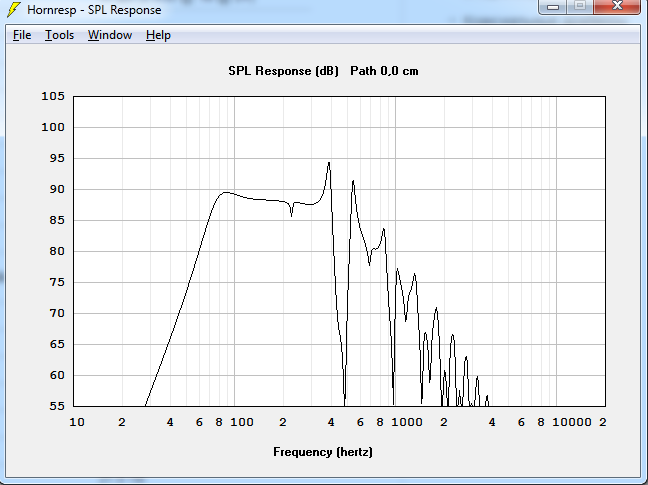The image size is (648, 485).
Task: Click the 95 dB y-axis label
Action: pos(57,158)
